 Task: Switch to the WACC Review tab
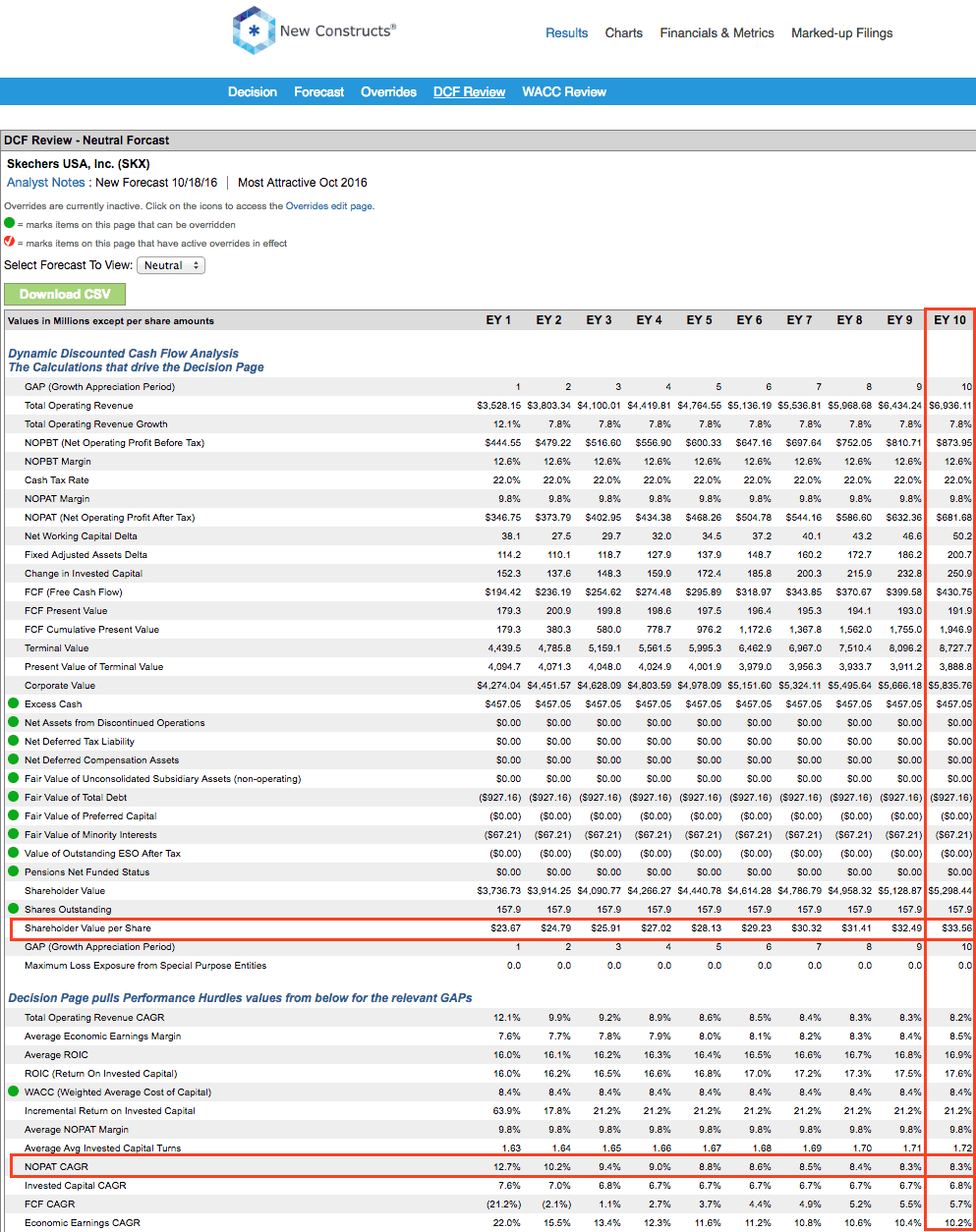pos(564,91)
